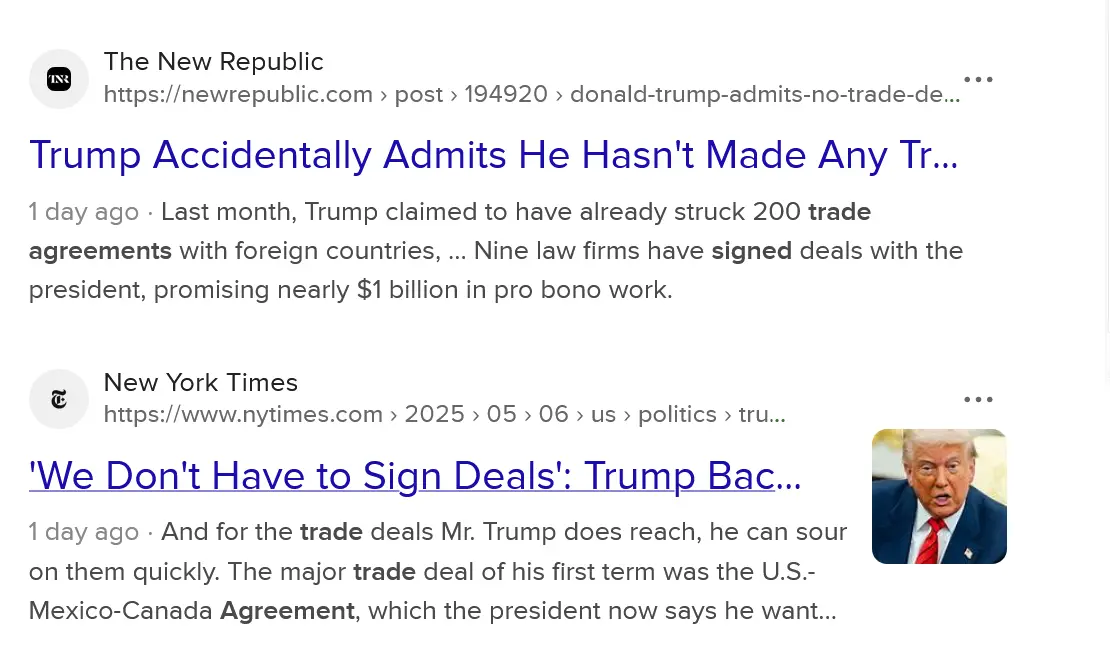The width and height of the screenshot is (1110, 651).
Task: Click The New Republic favicon icon
Action: click(59, 79)
